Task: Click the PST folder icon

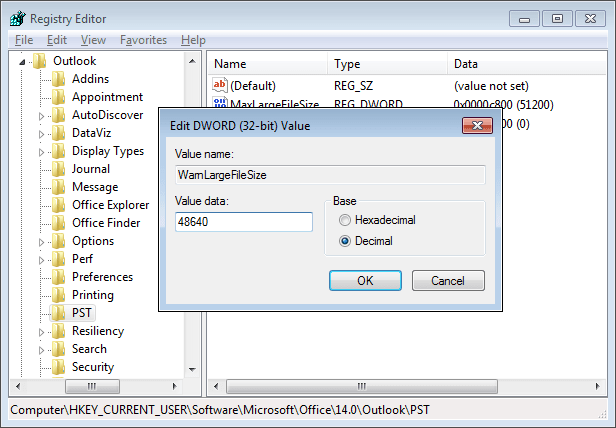Action: tap(59, 313)
